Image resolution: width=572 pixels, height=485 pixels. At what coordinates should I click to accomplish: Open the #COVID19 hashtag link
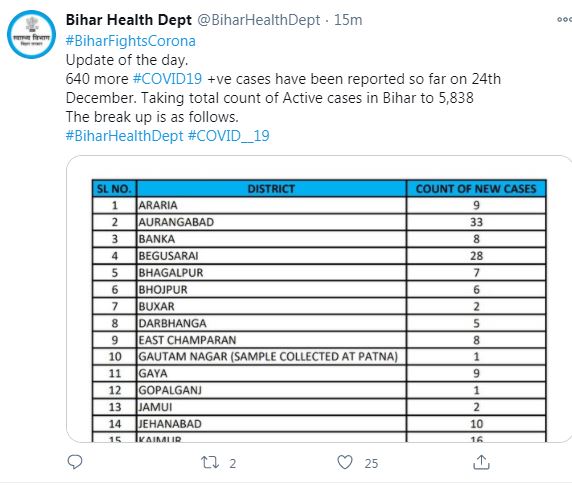(x=167, y=79)
